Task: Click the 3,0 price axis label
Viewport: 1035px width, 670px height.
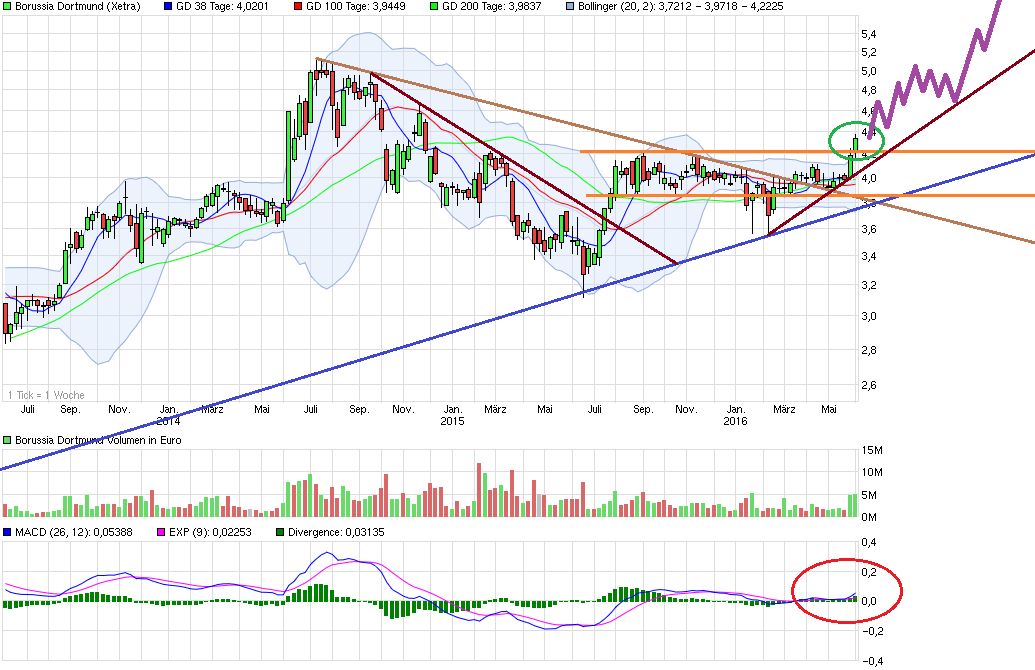Action: (869, 316)
